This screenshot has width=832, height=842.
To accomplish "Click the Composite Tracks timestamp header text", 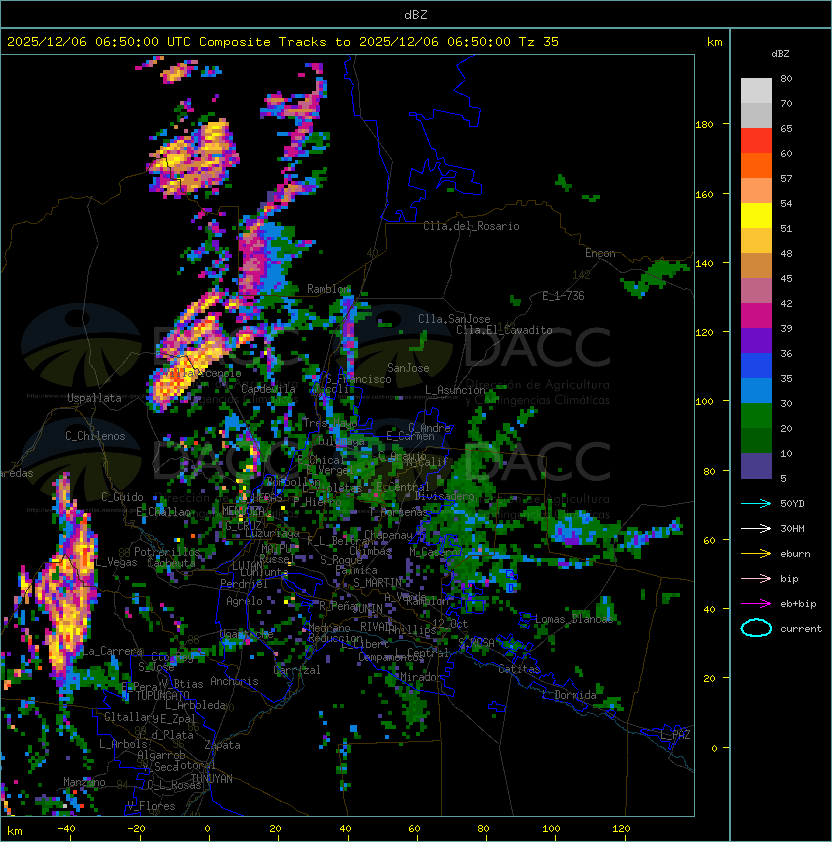I will tap(283, 41).
